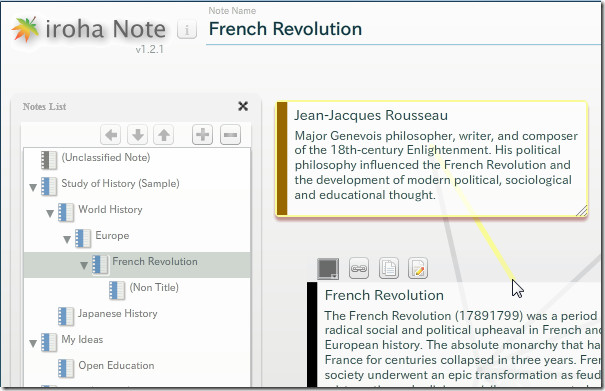
Task: Click the French Revolution card title
Action: (x=384, y=295)
